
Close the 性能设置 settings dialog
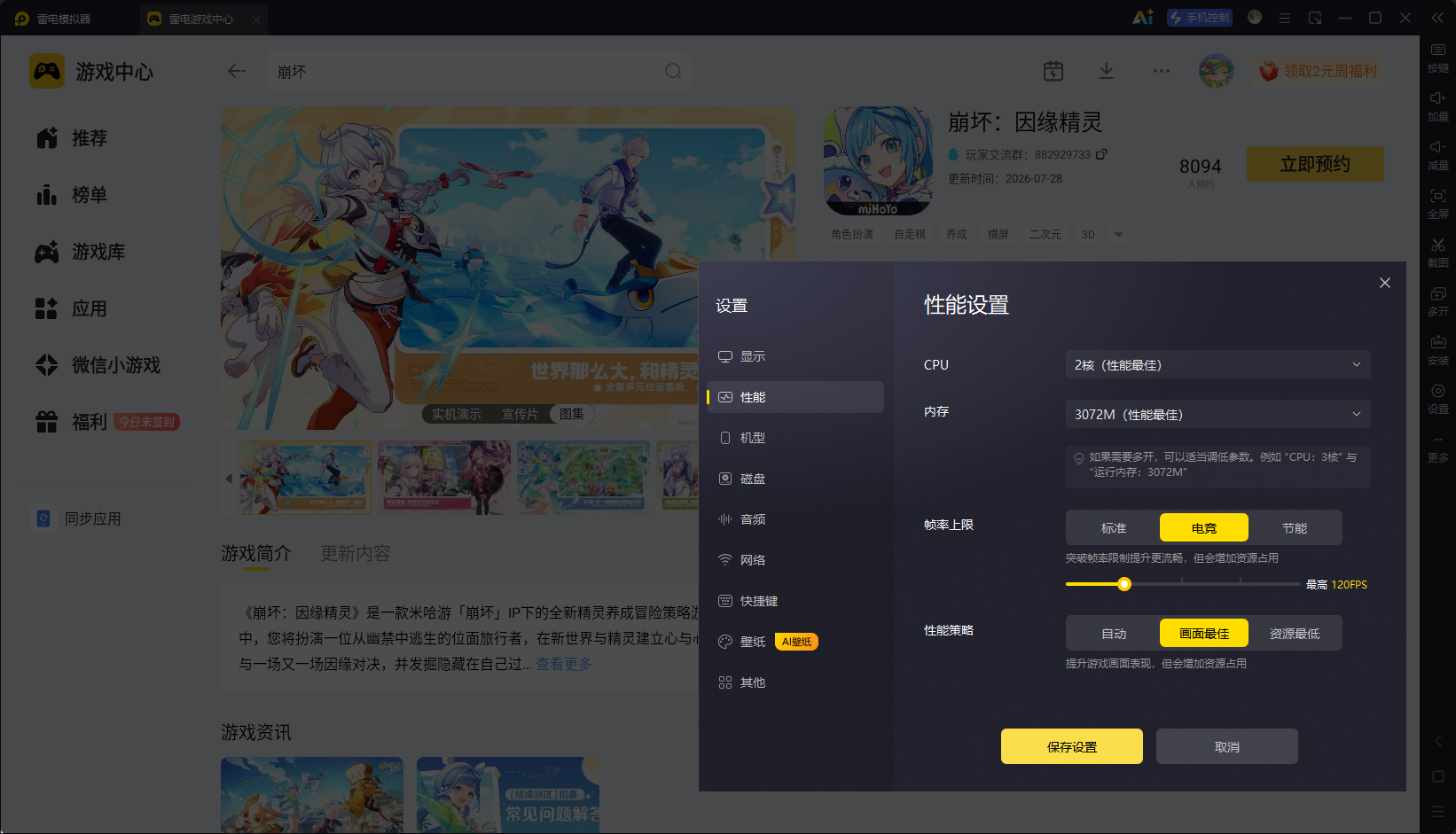(x=1385, y=283)
